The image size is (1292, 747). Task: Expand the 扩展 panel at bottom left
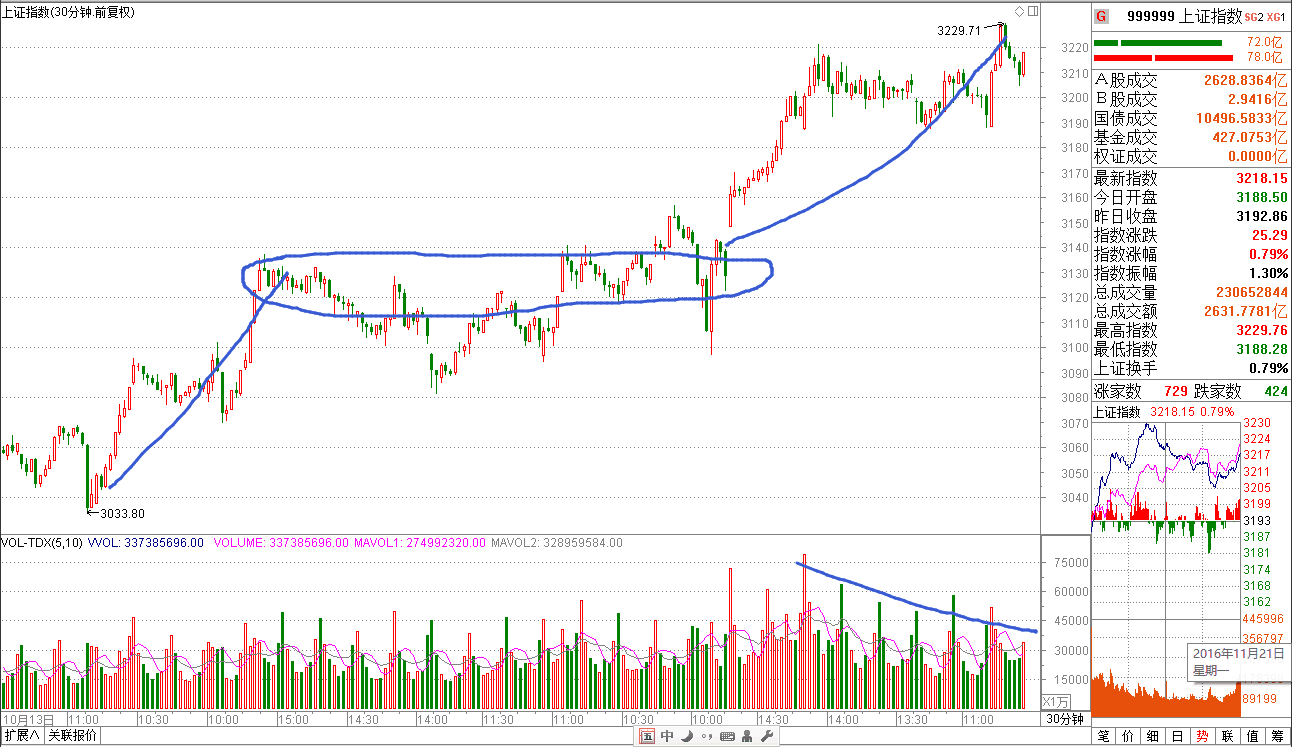point(21,736)
